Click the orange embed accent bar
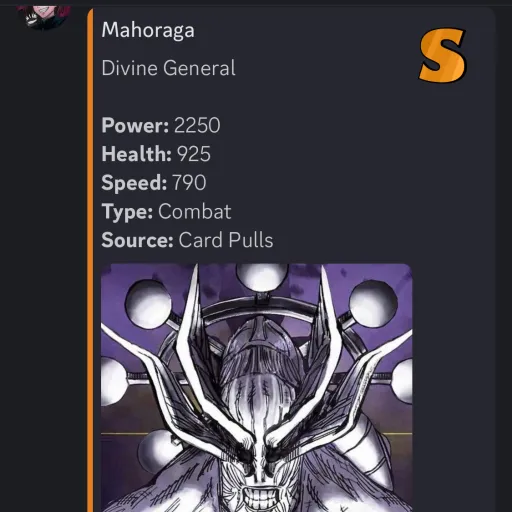512x512 pixels. (x=90, y=260)
